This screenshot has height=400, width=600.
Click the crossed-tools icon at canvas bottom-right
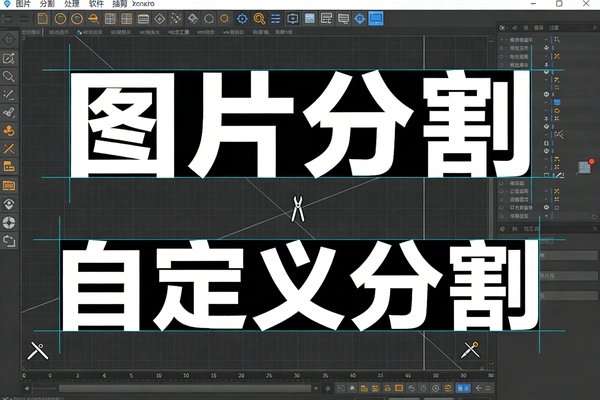(469, 351)
